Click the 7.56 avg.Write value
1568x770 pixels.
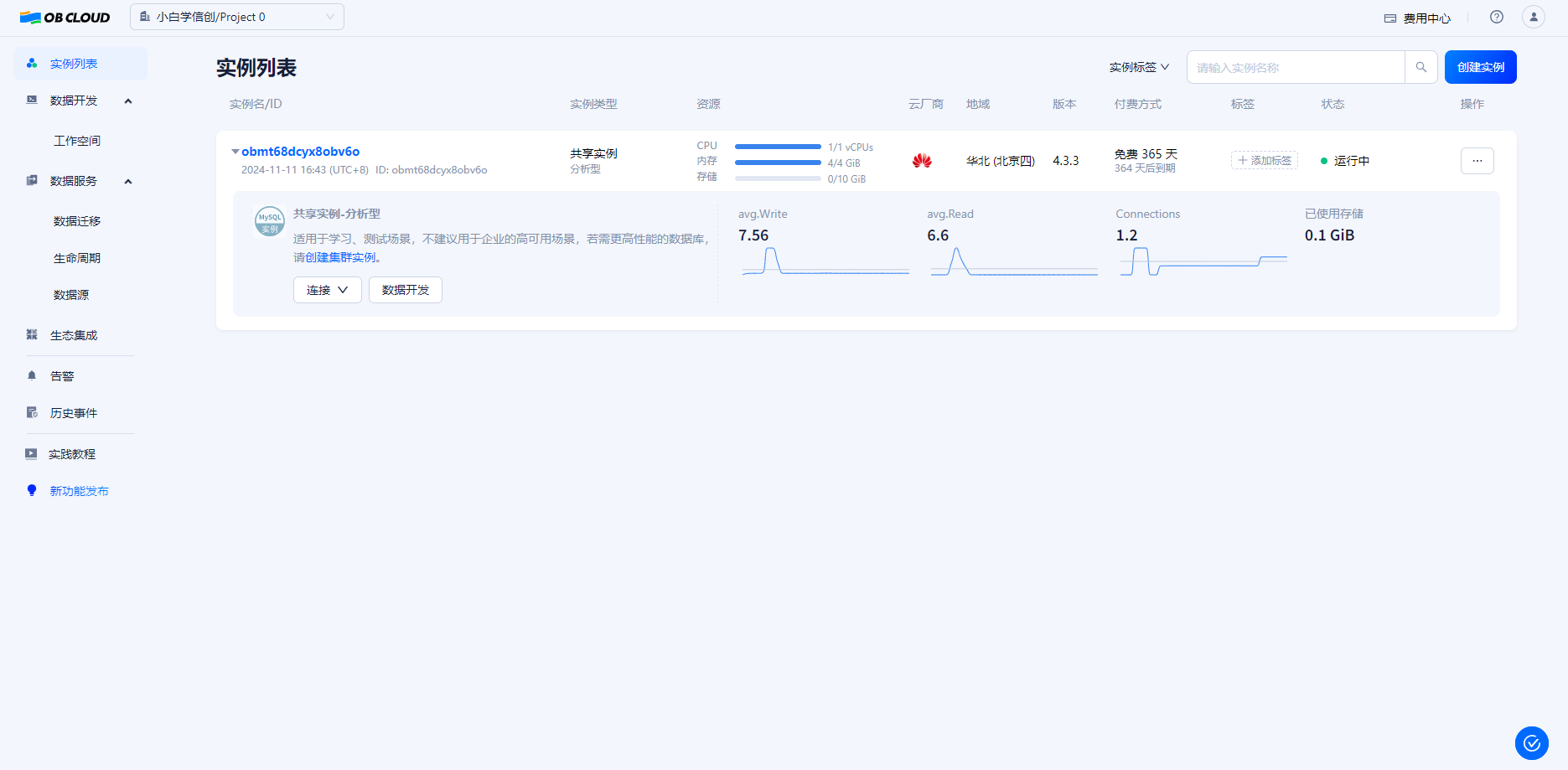coord(753,235)
